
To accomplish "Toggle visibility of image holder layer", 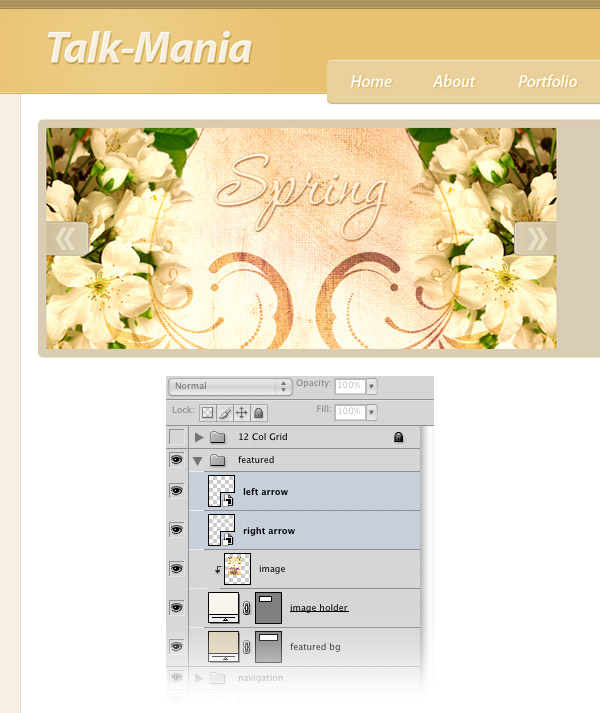I will 177,608.
